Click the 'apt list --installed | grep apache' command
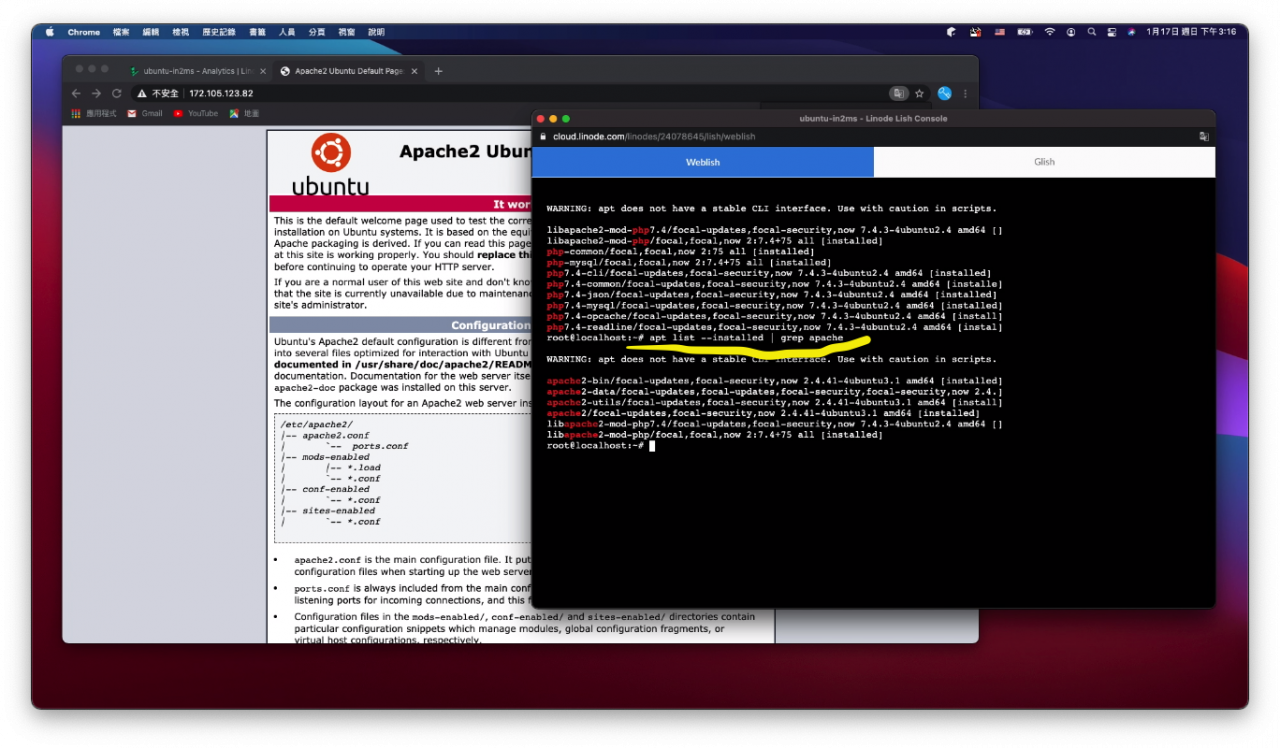This screenshot has width=1280, height=748. coord(746,338)
